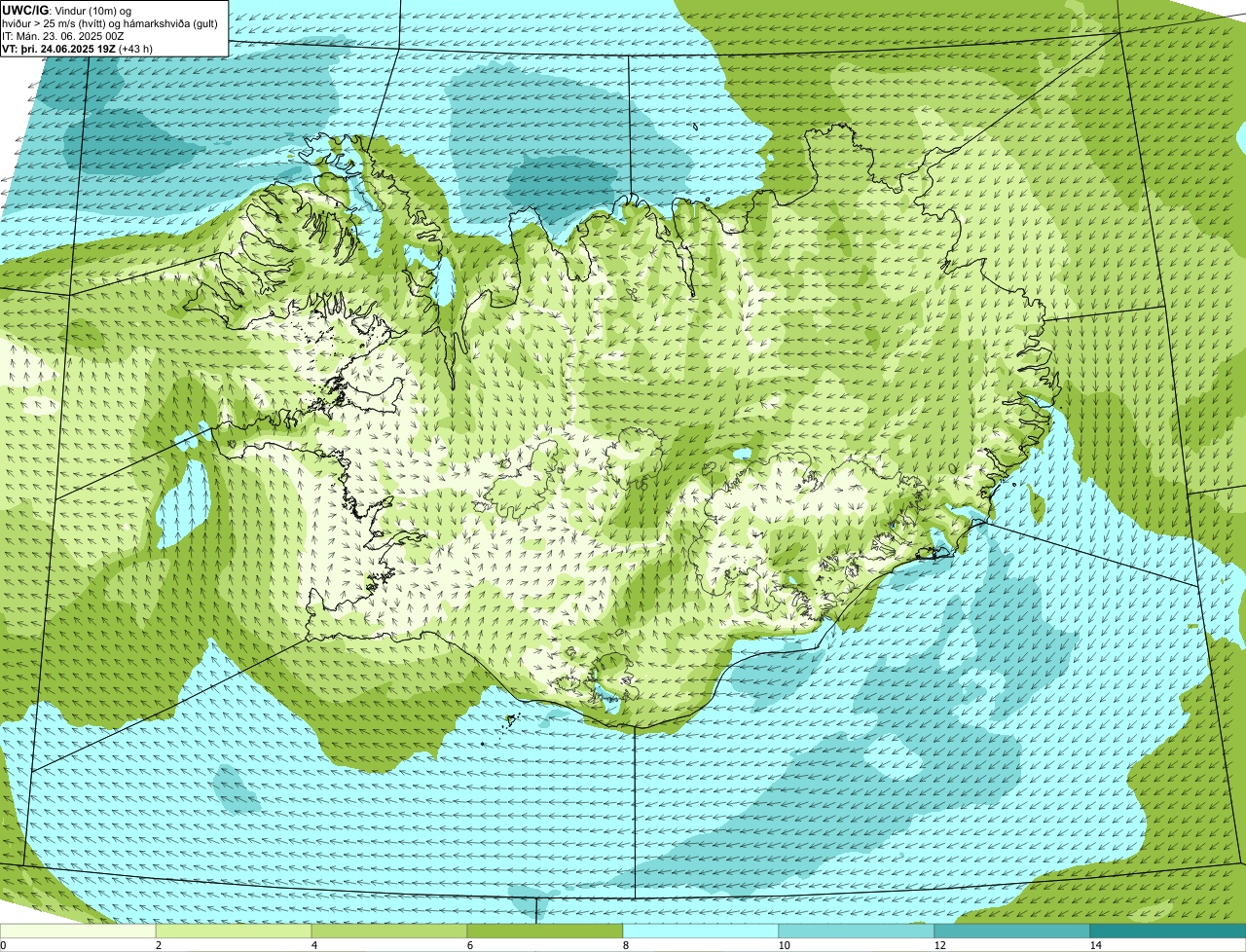The image size is (1246, 952).
Task: Click the scale label '0'
Action: click(3, 945)
